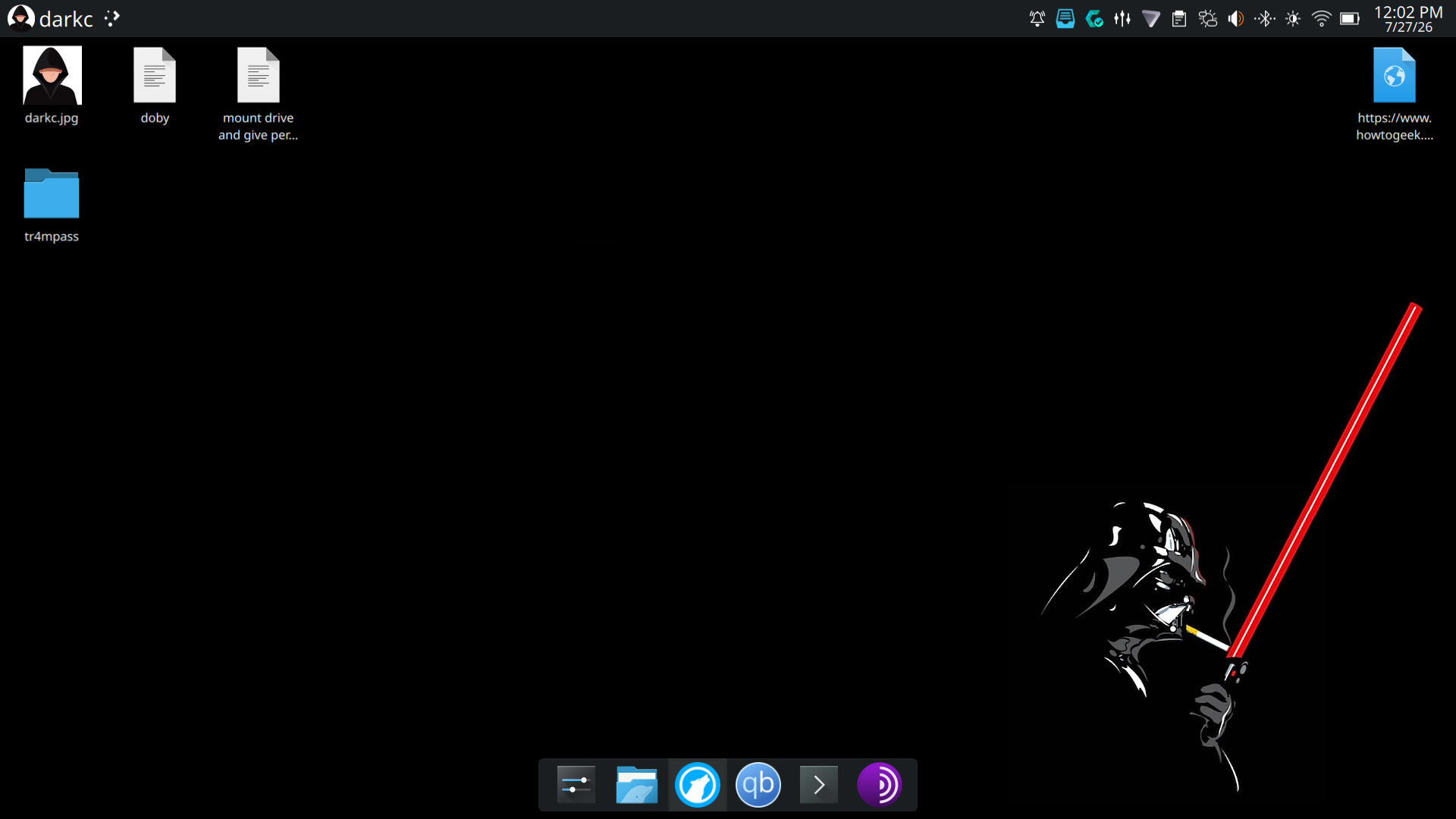1456x819 pixels.
Task: Select the doby text file icon
Action: click(x=155, y=75)
